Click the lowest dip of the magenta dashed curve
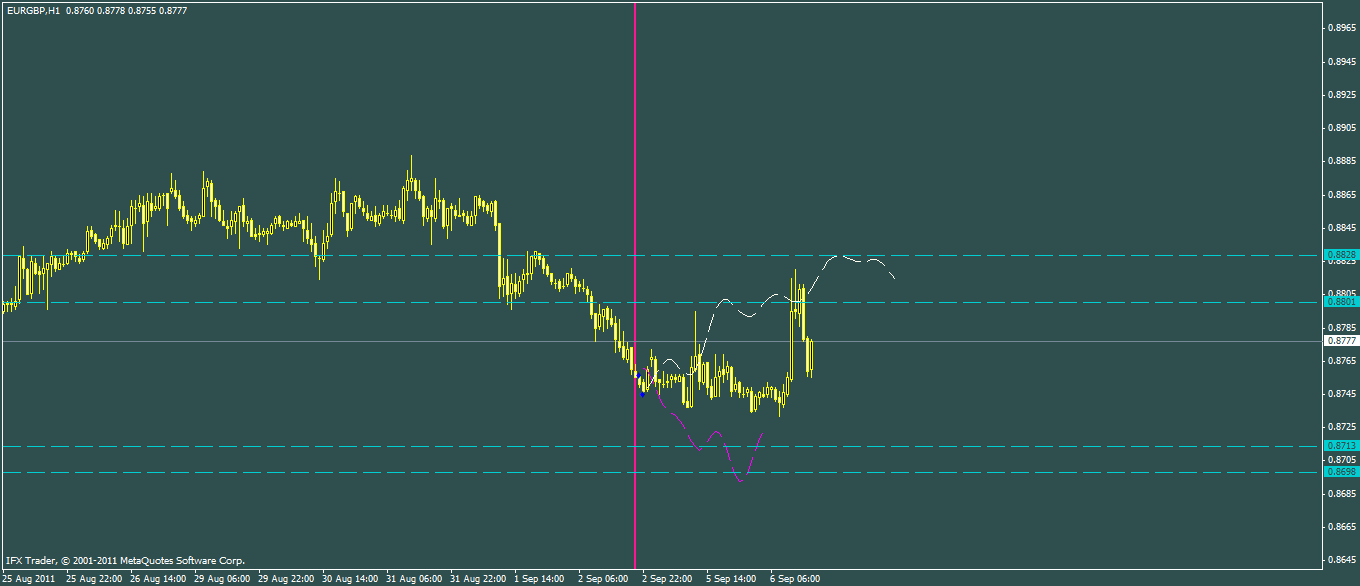The height and width of the screenshot is (586, 1360). coord(740,482)
